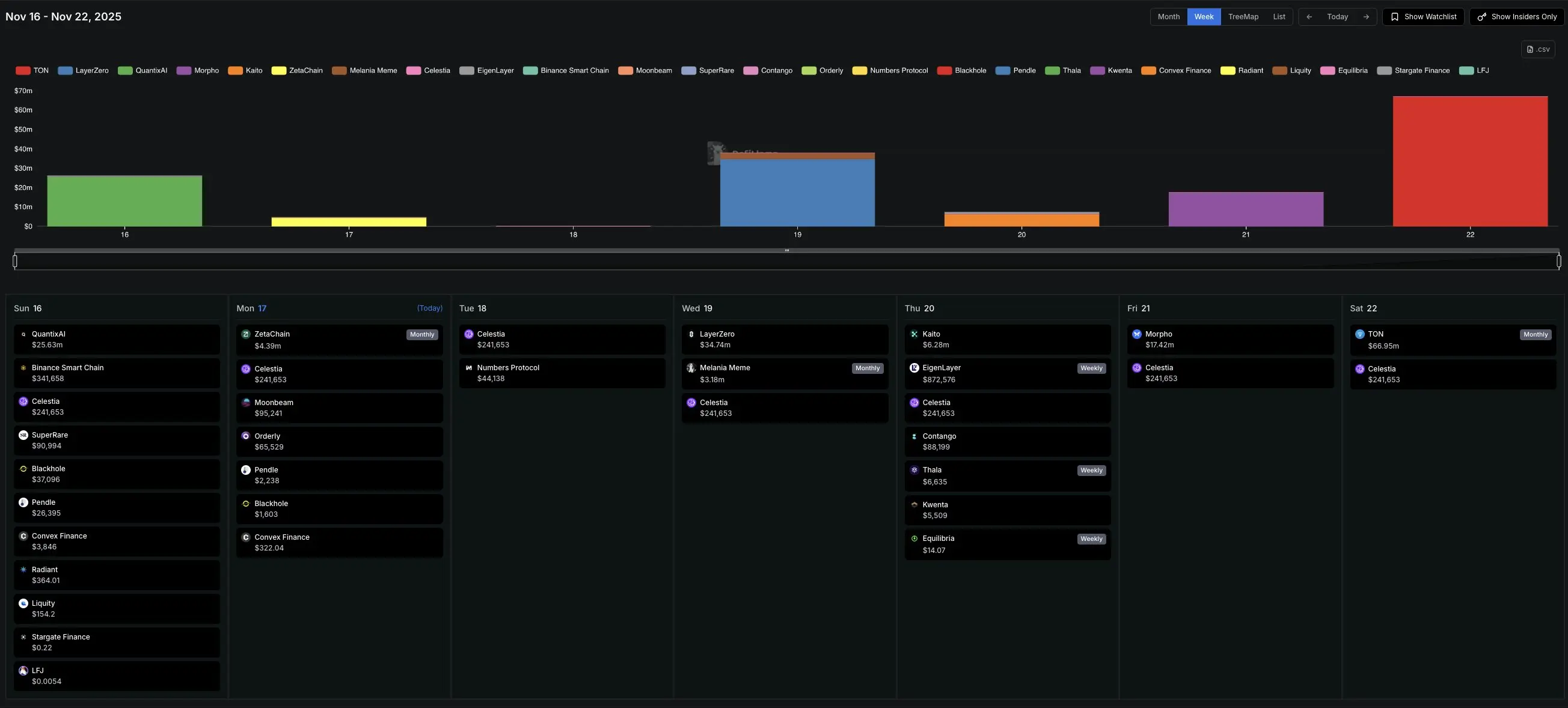
Task: Click the LayerZero logo icon on Wed 19
Action: pos(691,335)
